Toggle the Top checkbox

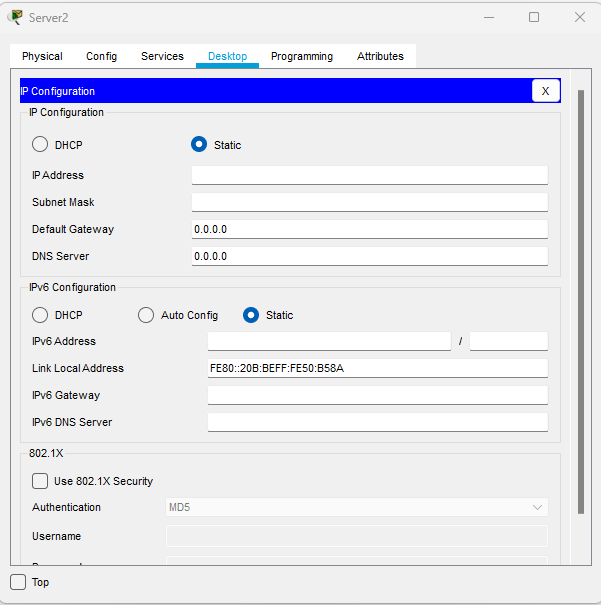[x=18, y=582]
